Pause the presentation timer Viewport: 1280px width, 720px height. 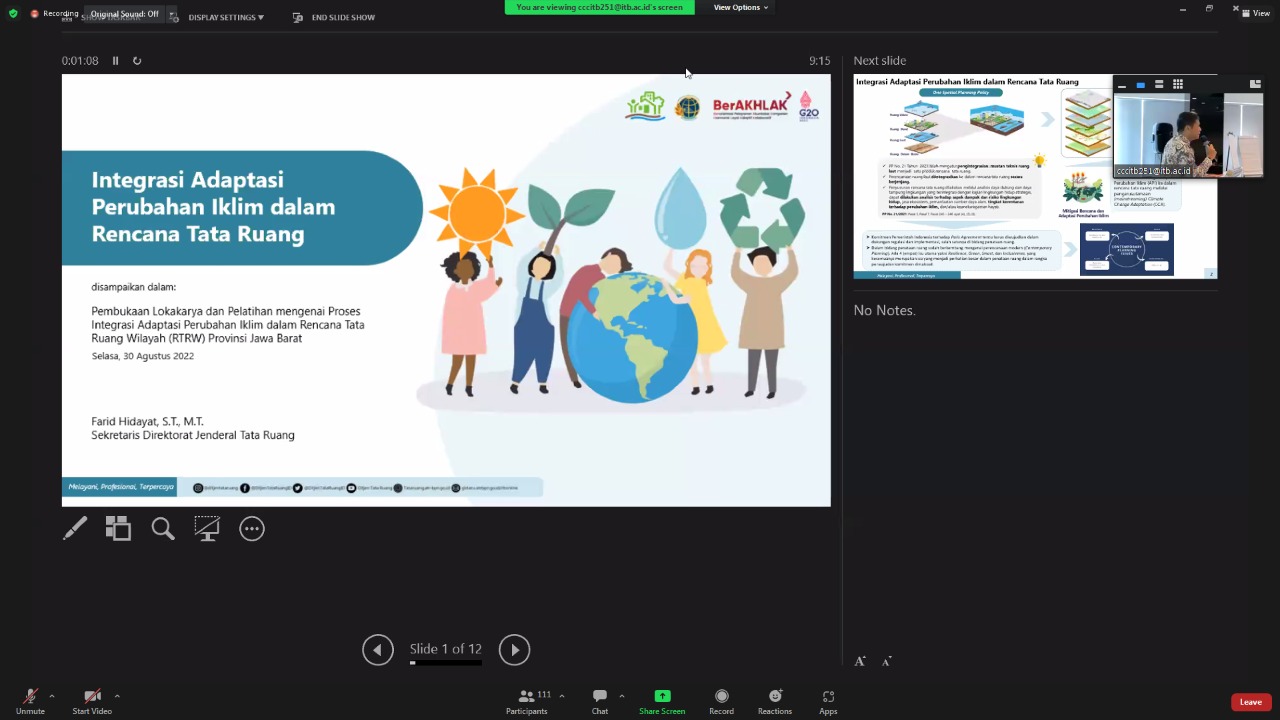tap(115, 61)
